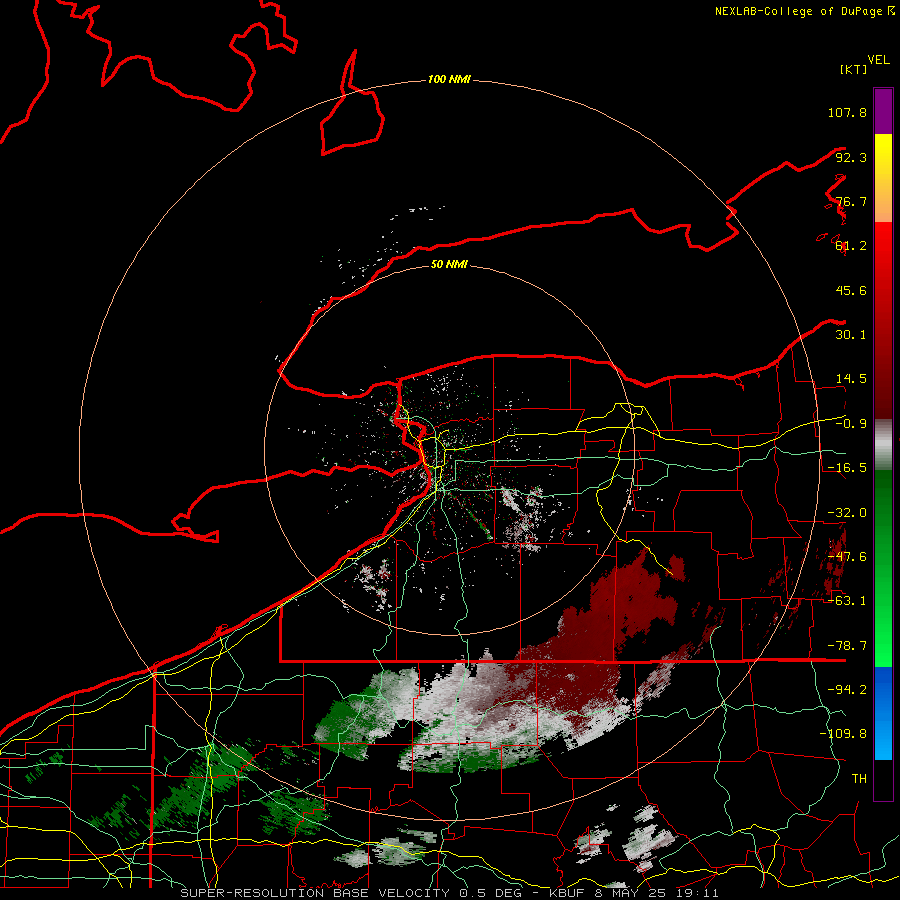900x900 pixels.
Task: Select the 61.2 scale value
Action: (851, 246)
